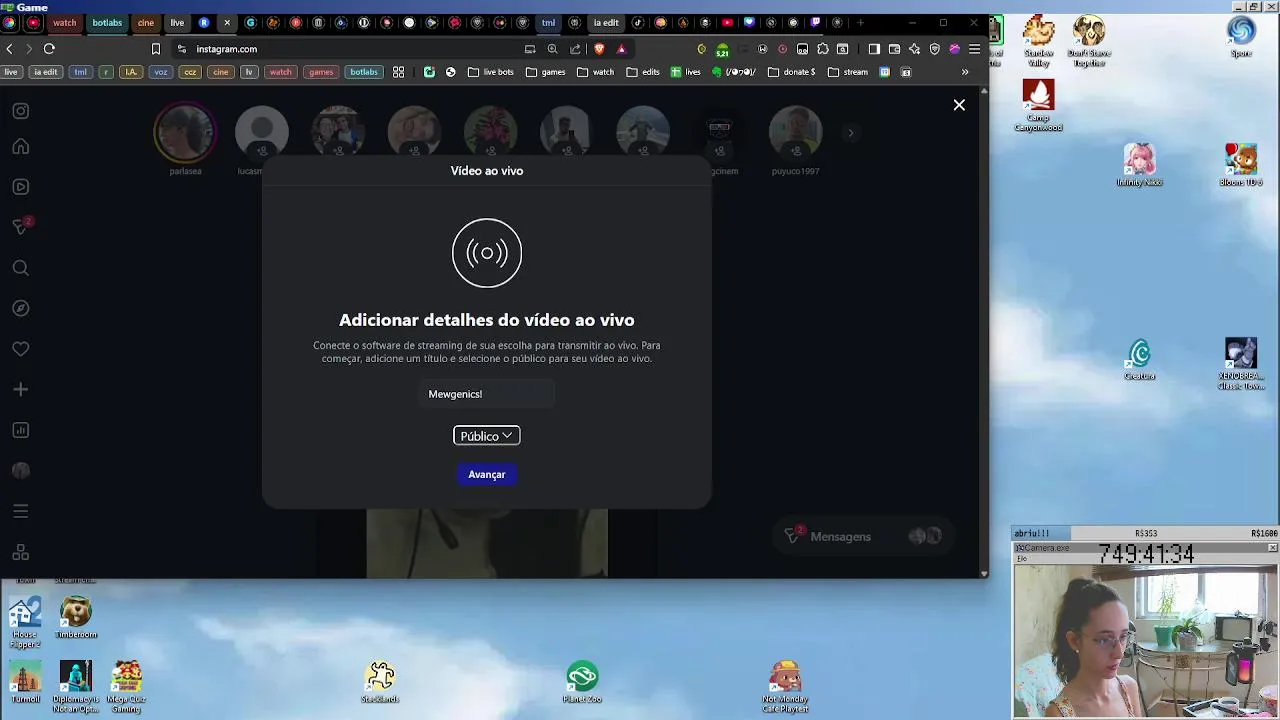Click the share icon in address bar

coord(575,48)
